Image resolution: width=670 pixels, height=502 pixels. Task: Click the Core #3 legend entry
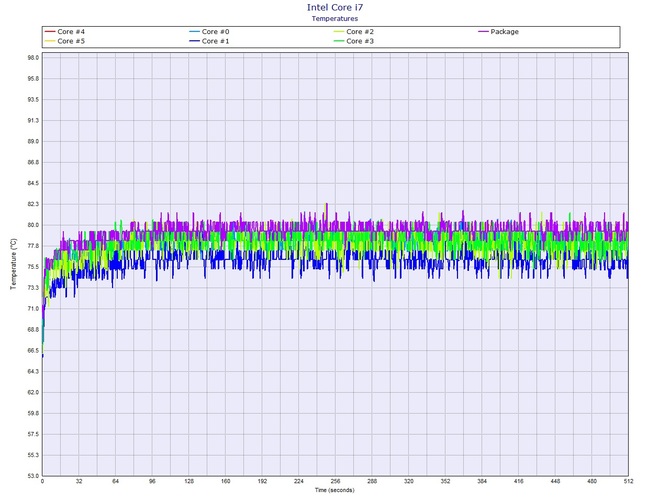354,41
